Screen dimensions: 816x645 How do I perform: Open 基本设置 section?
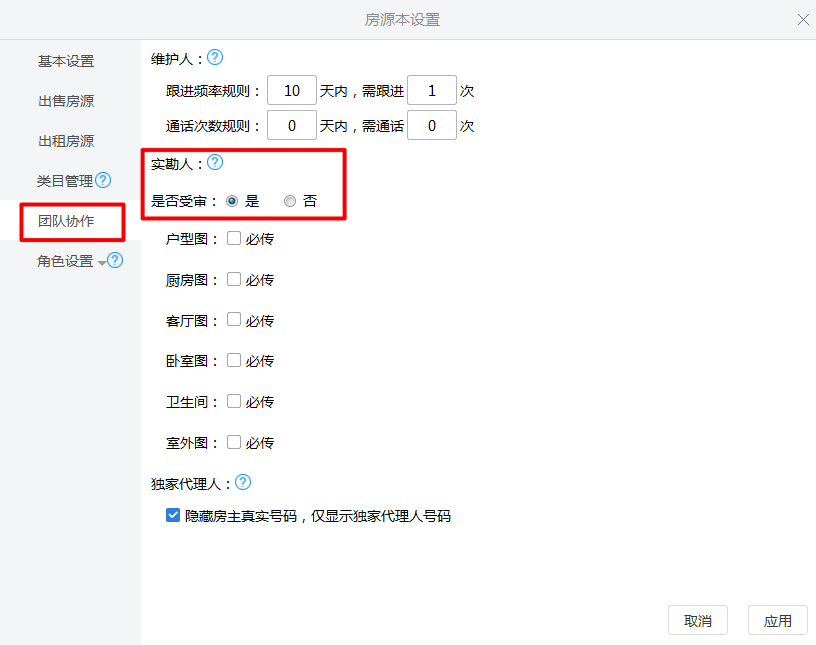(x=66, y=61)
